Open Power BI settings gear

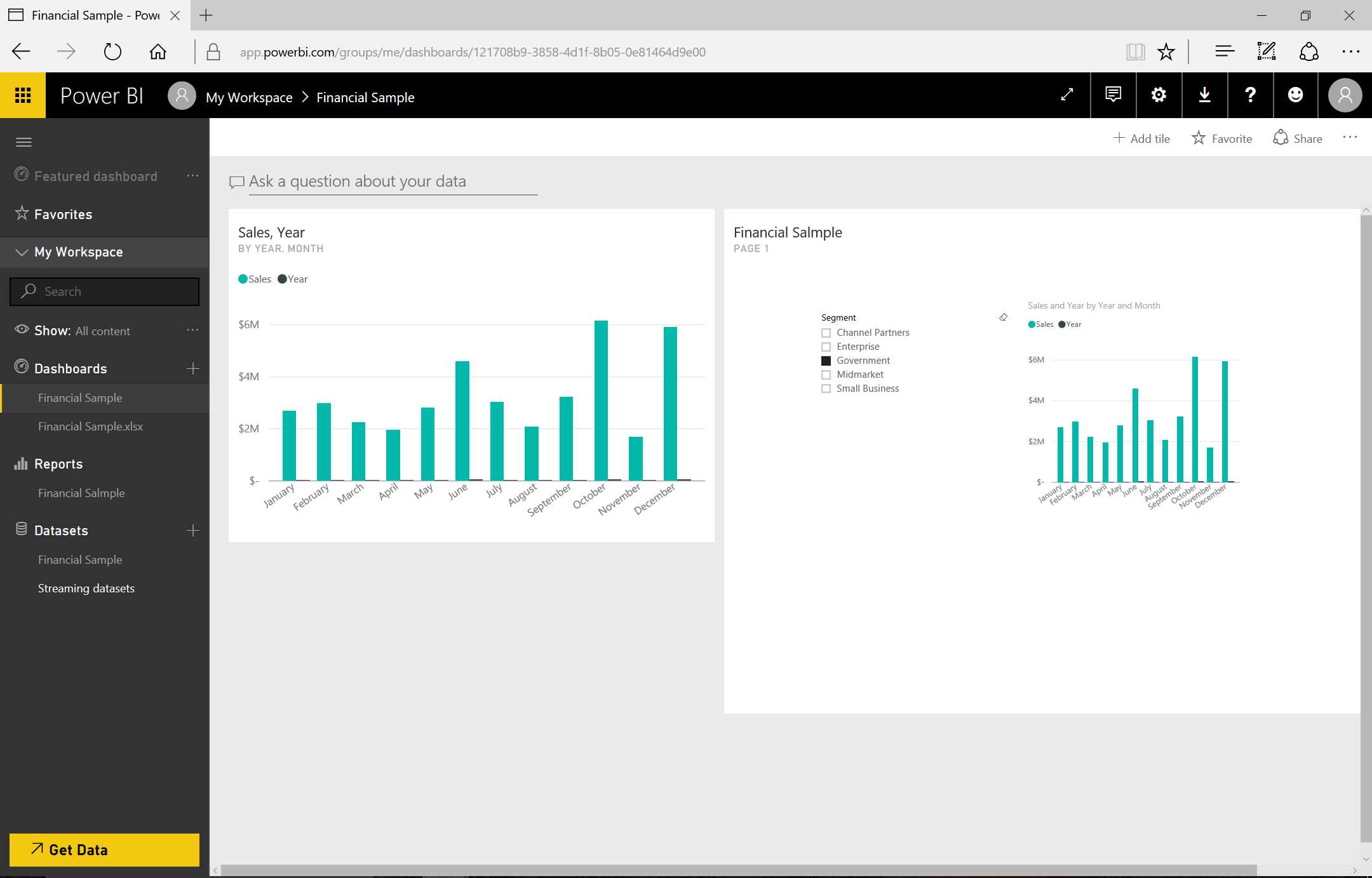click(x=1159, y=95)
